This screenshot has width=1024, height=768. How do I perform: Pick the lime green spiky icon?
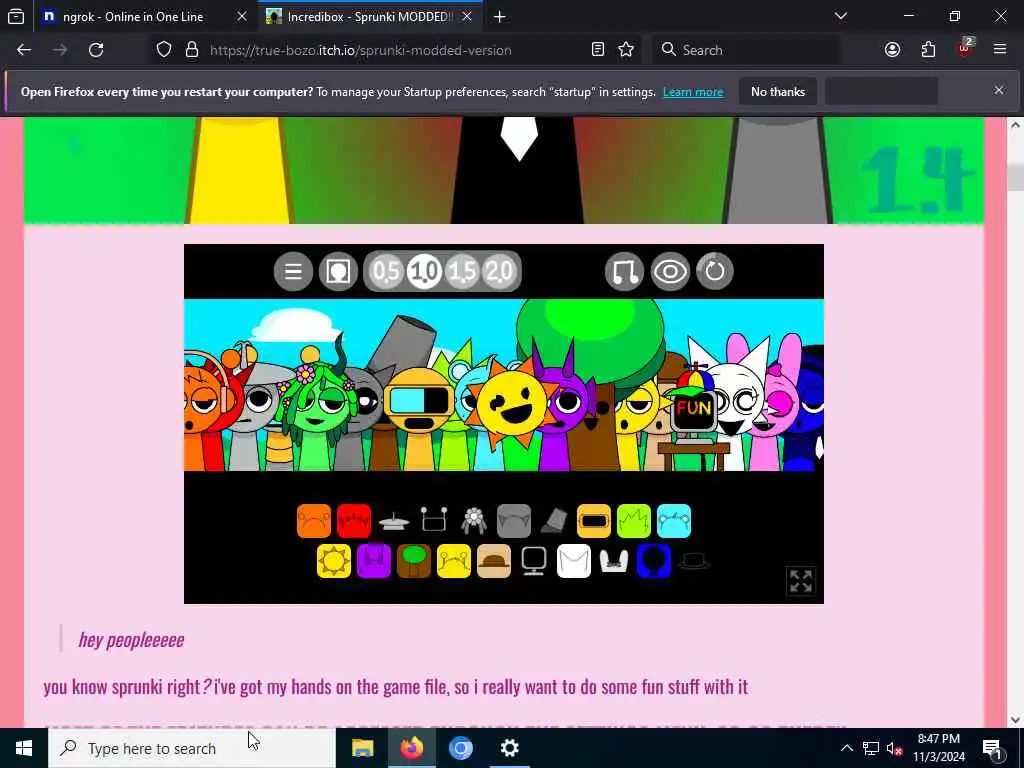point(634,521)
